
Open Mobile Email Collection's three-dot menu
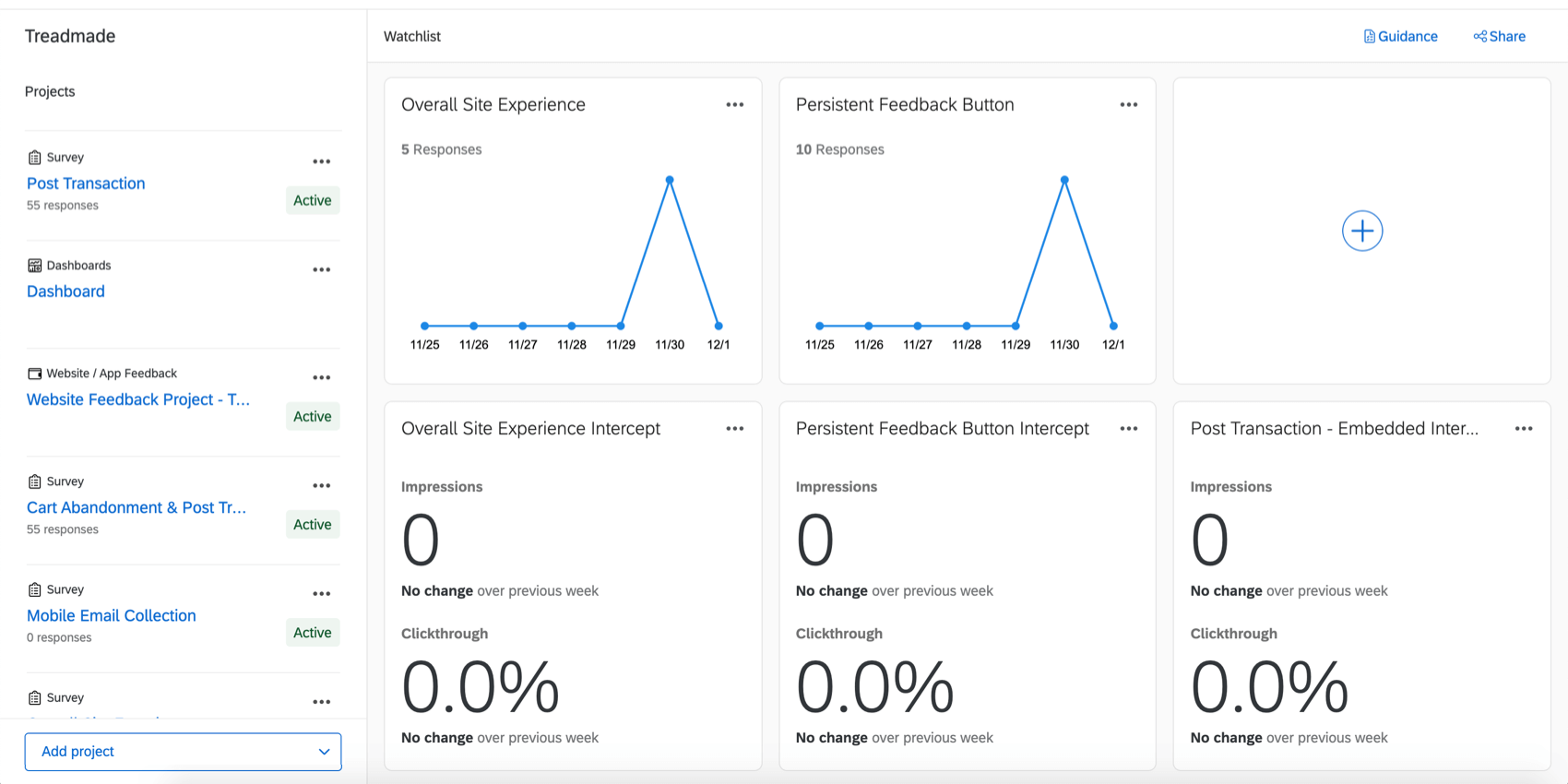point(321,594)
